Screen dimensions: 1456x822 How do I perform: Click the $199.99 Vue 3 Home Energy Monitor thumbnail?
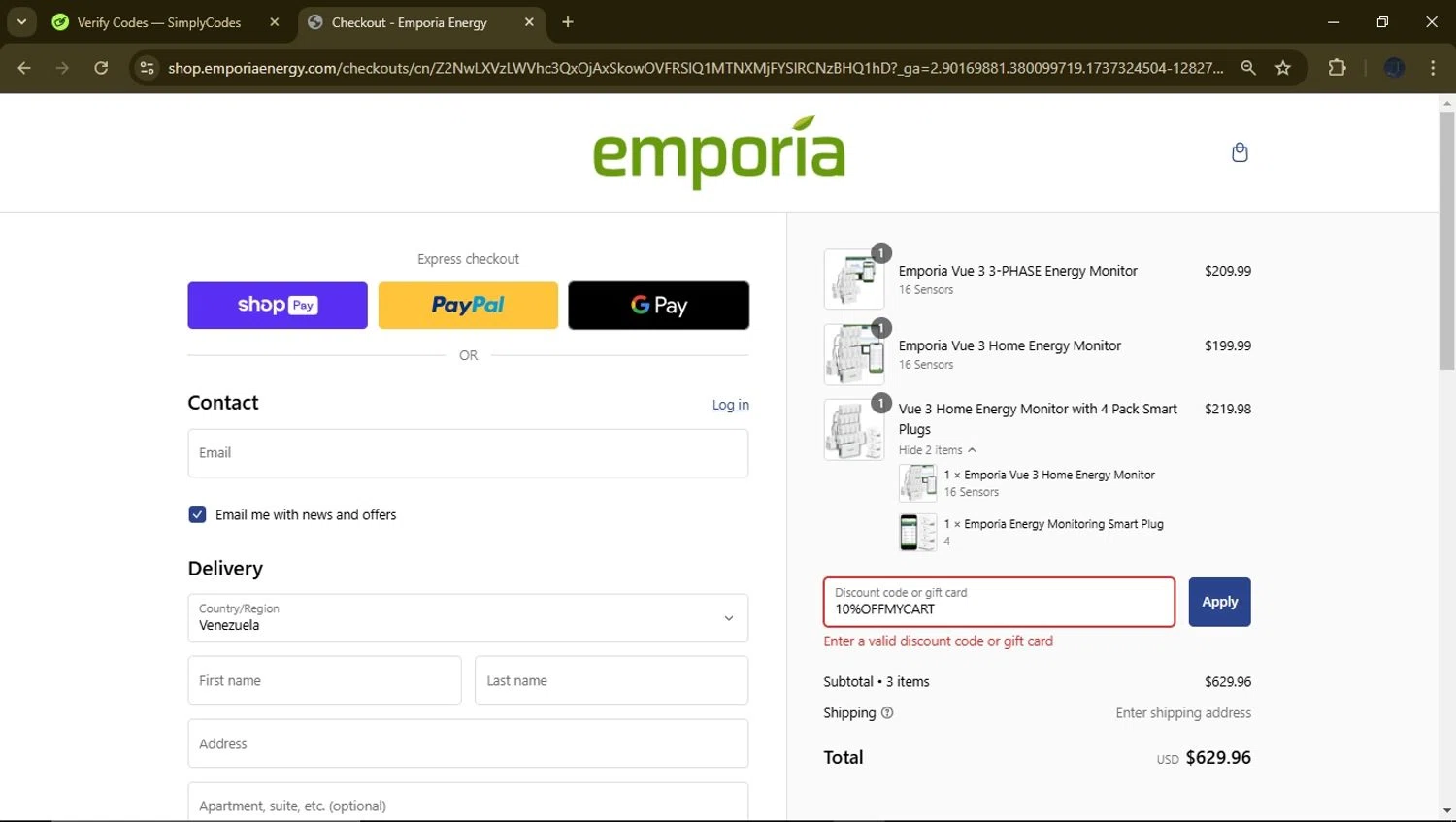click(x=854, y=354)
